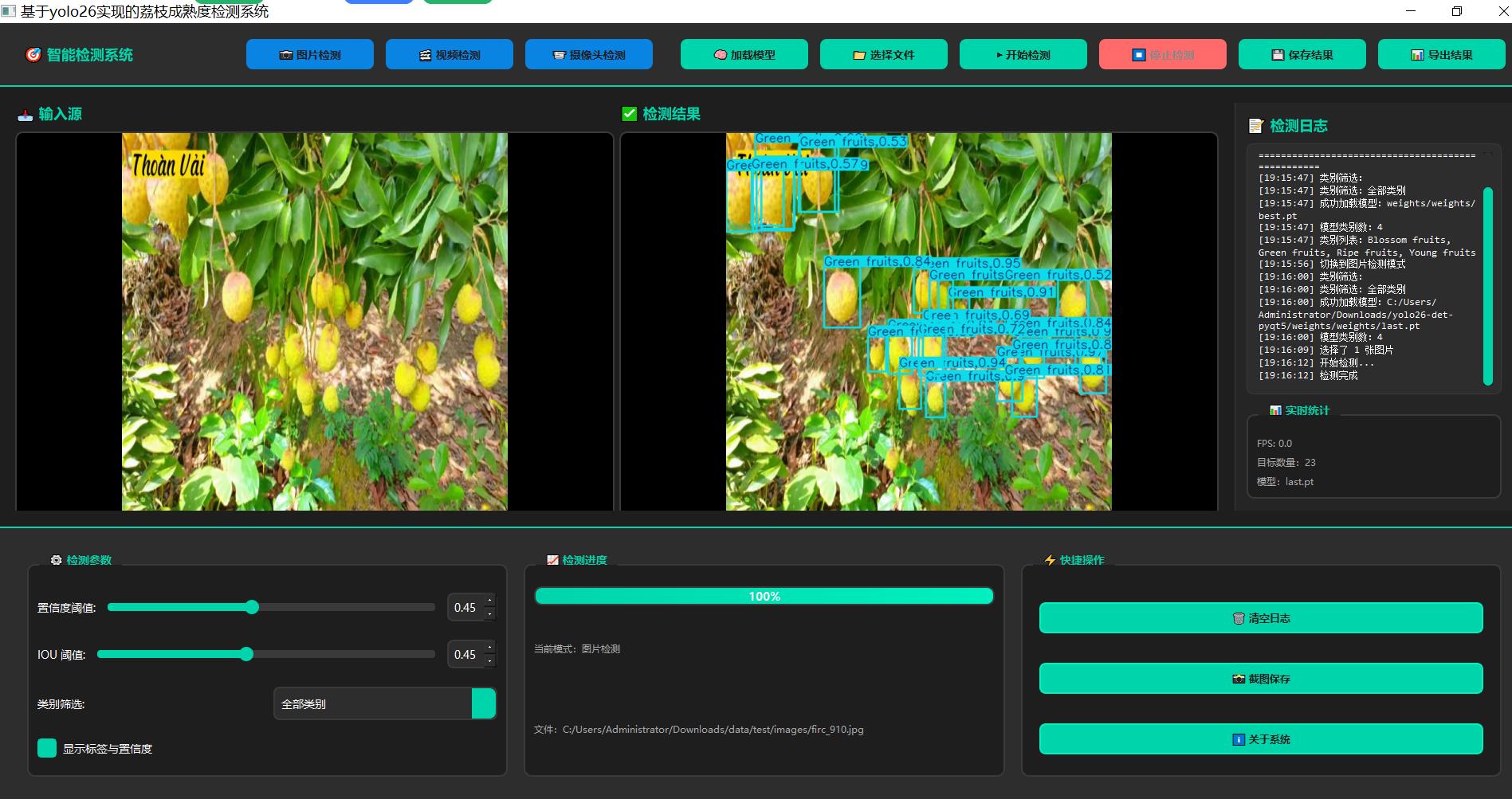Screen dimensions: 1512x799
Task: Save results via the 保存结果 button
Action: [1302, 55]
